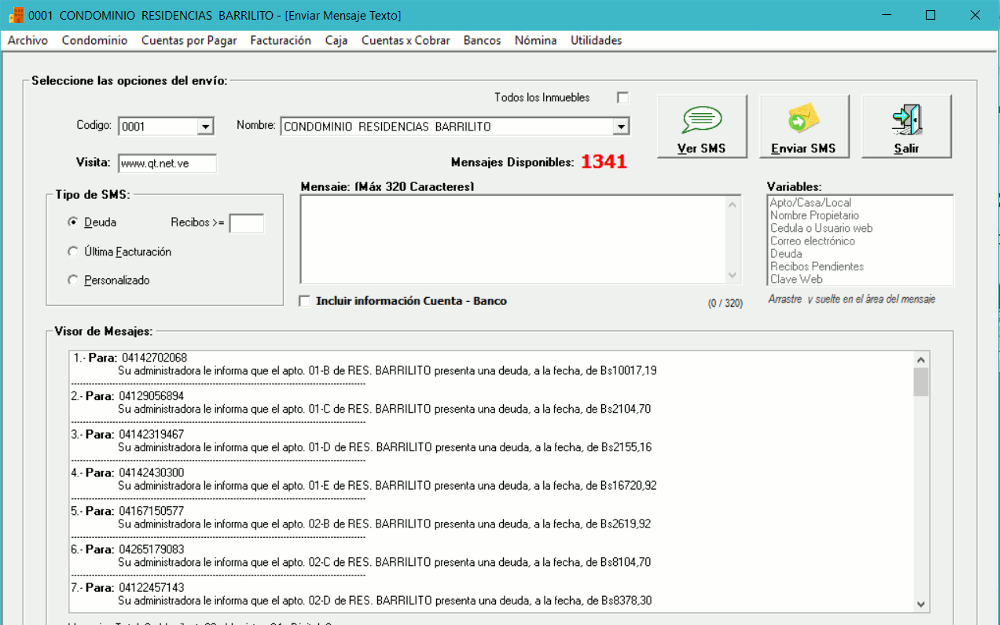Open the Nombre condominium dropdown
The width and height of the screenshot is (1000, 625).
point(620,127)
